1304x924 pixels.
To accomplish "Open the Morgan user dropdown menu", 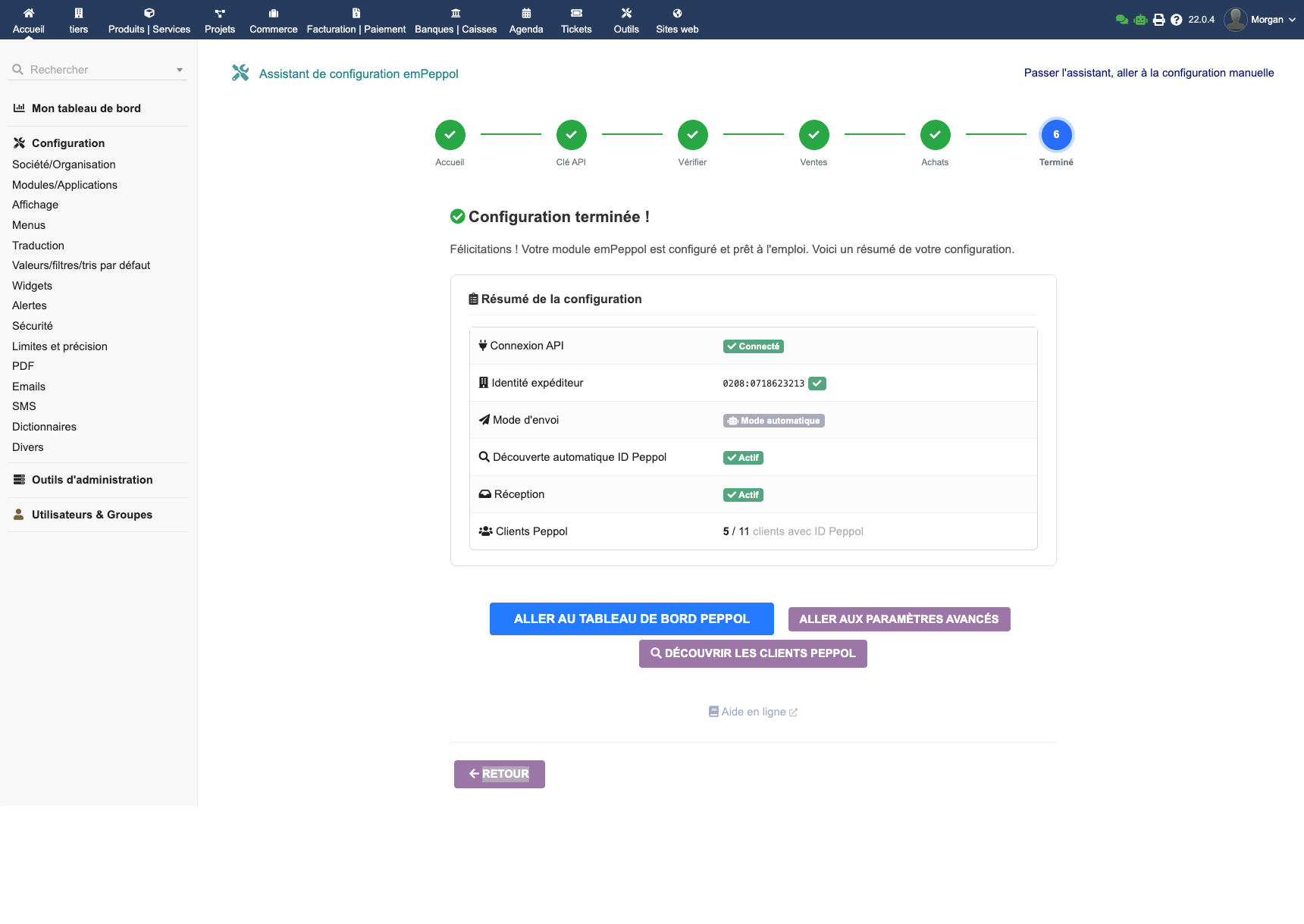I will click(x=1260, y=20).
